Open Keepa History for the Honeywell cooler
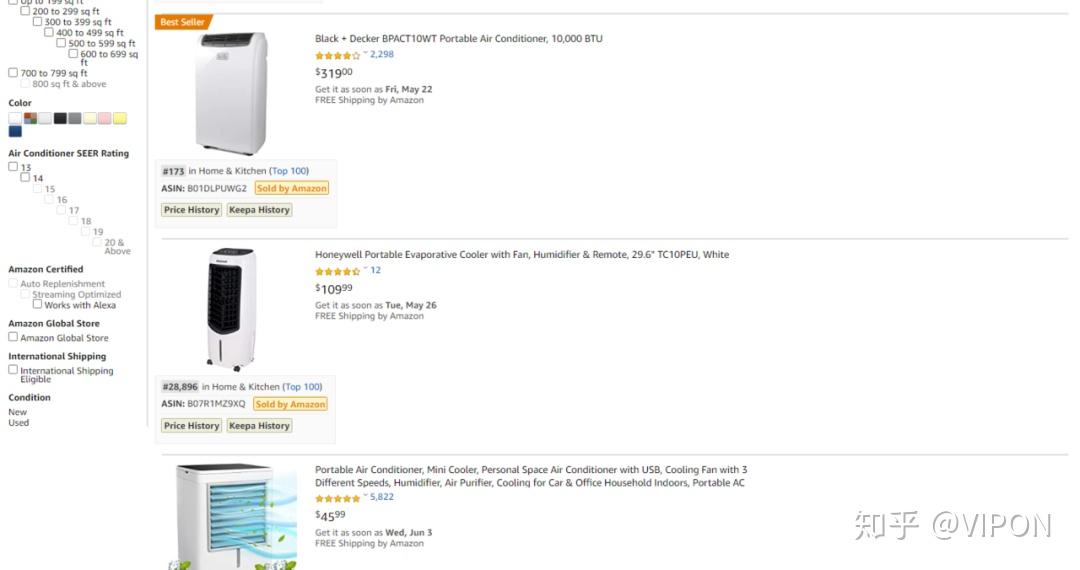 point(259,426)
